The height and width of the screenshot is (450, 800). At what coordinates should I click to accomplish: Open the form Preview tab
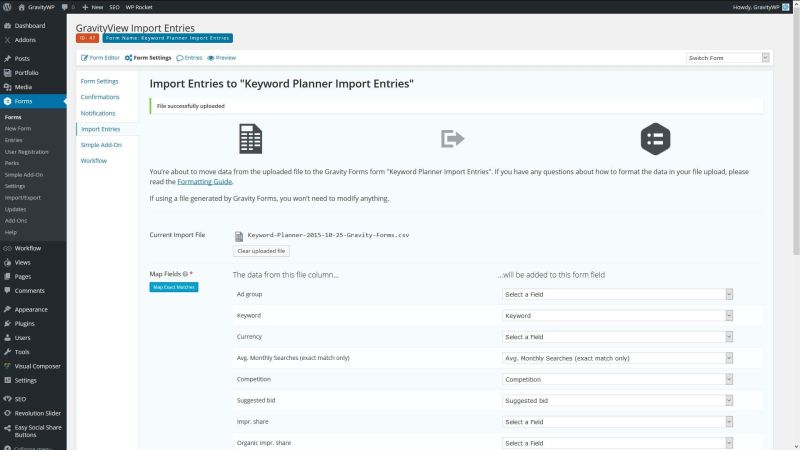tap(221, 58)
